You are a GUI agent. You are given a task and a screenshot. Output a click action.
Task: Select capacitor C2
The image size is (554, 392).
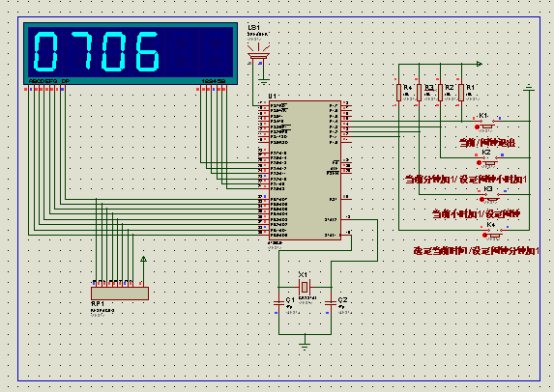click(331, 303)
